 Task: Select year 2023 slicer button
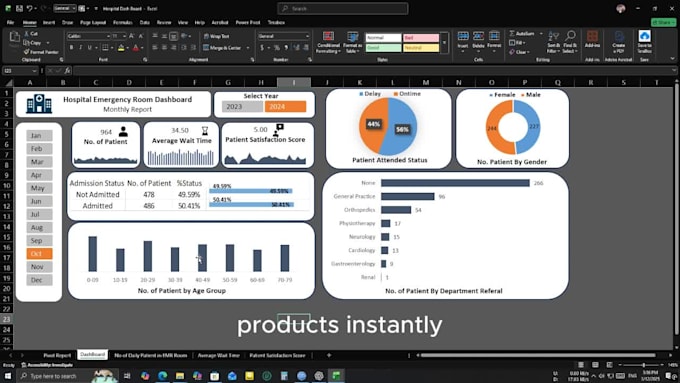pos(242,106)
